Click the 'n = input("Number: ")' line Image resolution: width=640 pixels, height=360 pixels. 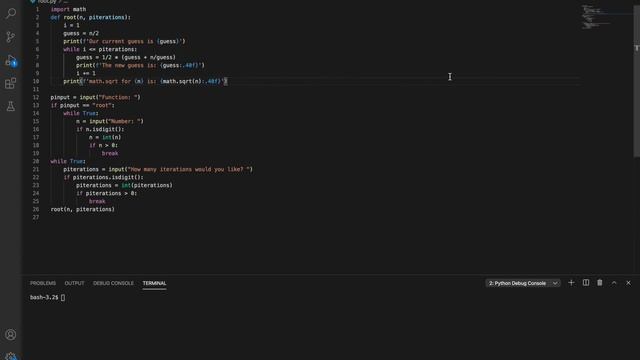pyautogui.click(x=110, y=121)
